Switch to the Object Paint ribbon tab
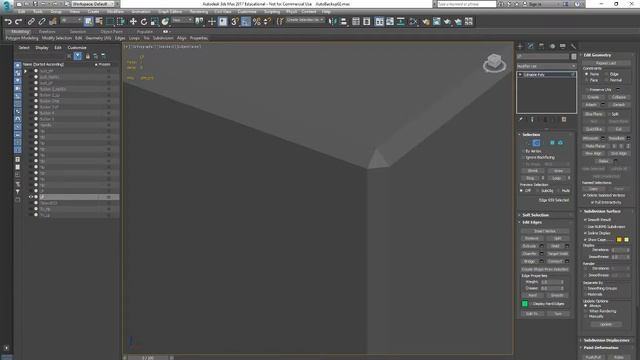The height and width of the screenshot is (360, 640). click(x=111, y=31)
